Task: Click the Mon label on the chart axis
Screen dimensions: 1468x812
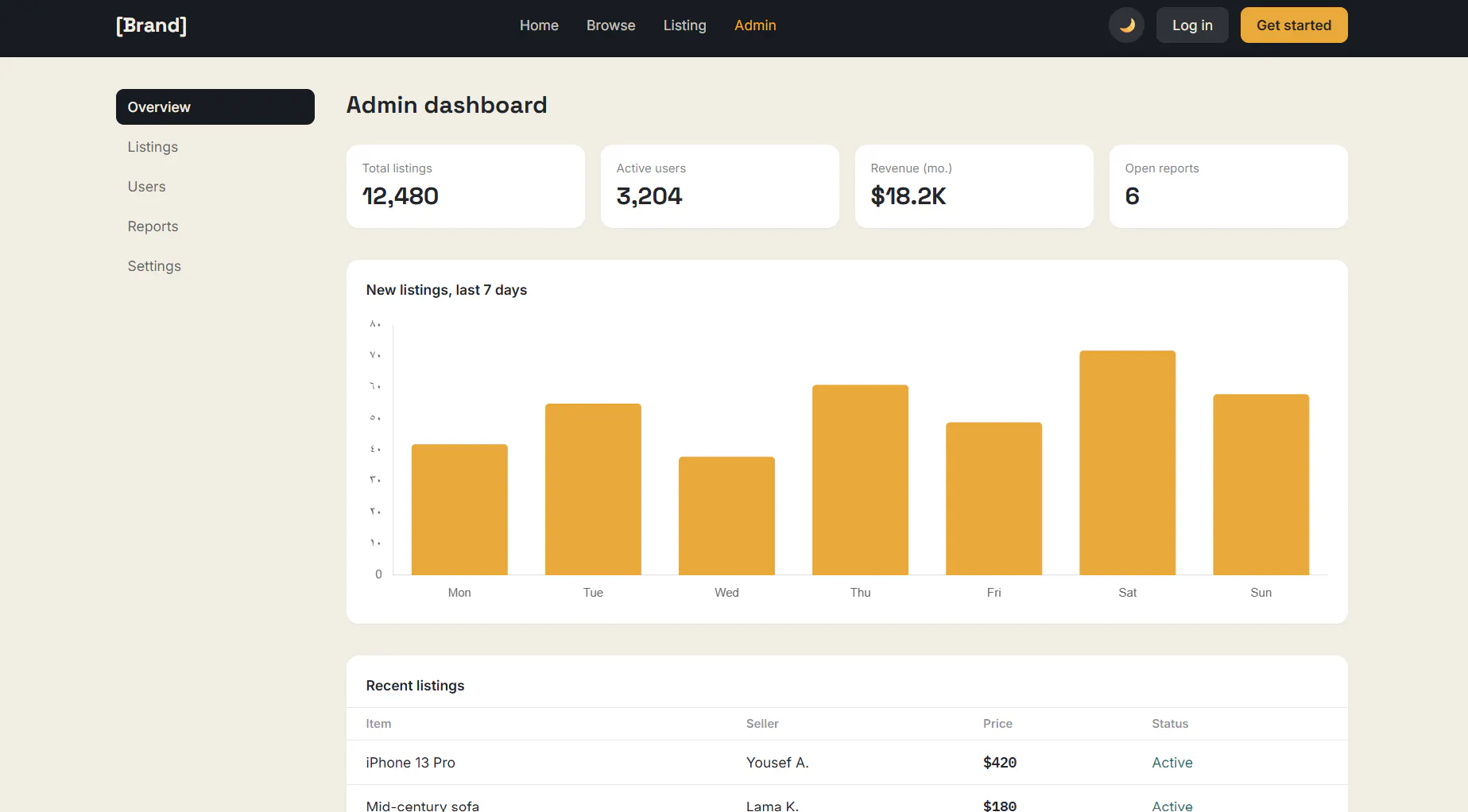Action: coord(459,593)
